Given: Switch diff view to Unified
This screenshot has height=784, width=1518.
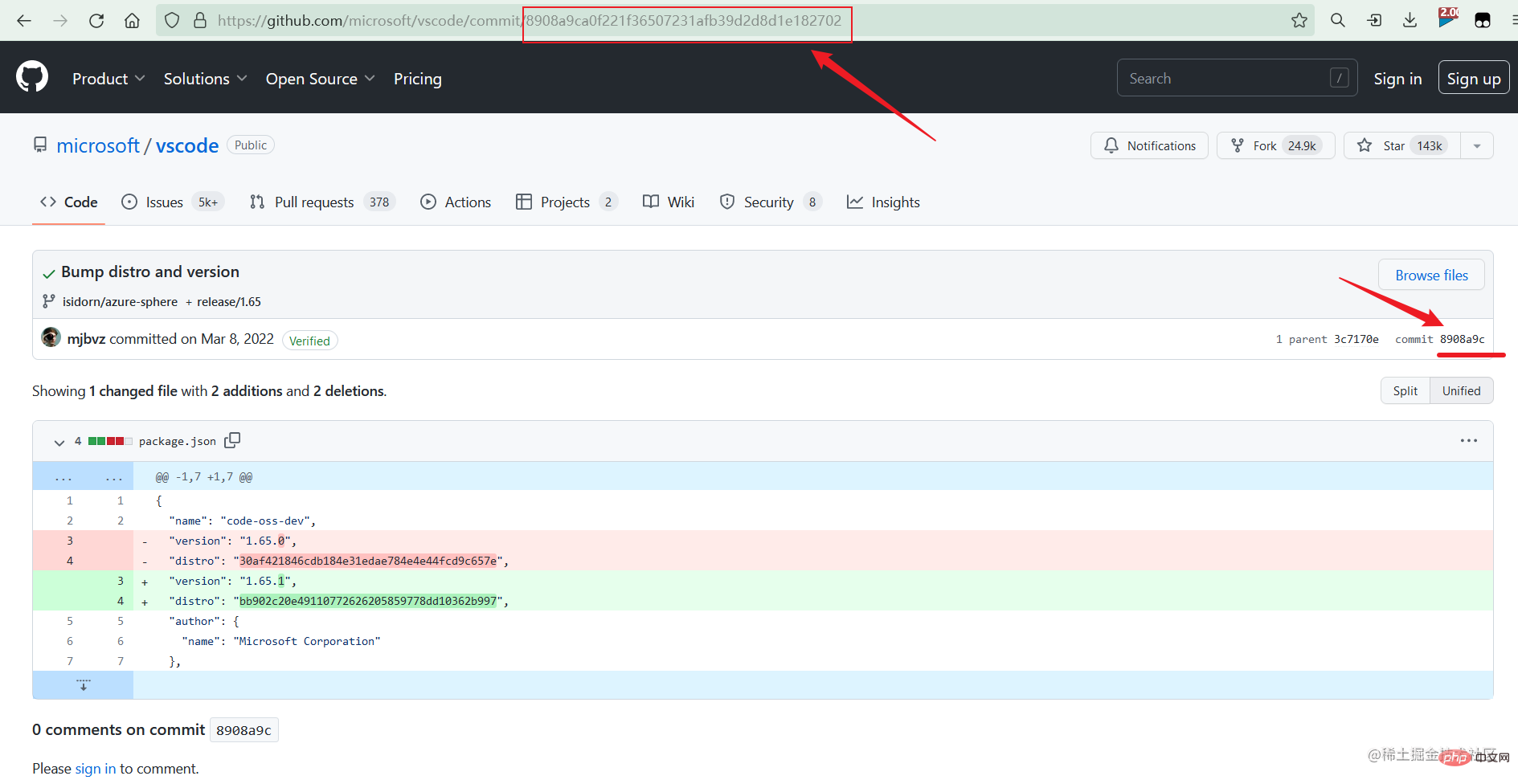Looking at the screenshot, I should [1460, 391].
